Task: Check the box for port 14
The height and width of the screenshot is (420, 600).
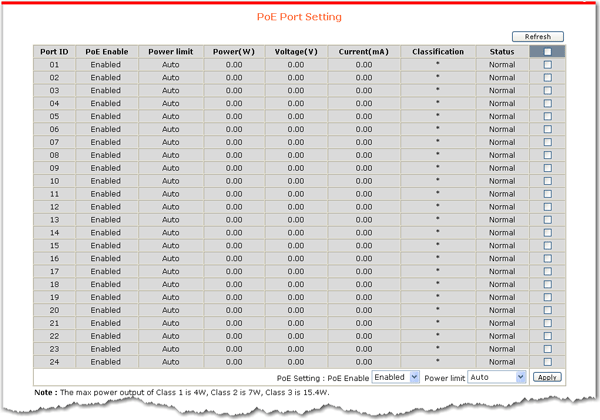Action: click(x=548, y=233)
